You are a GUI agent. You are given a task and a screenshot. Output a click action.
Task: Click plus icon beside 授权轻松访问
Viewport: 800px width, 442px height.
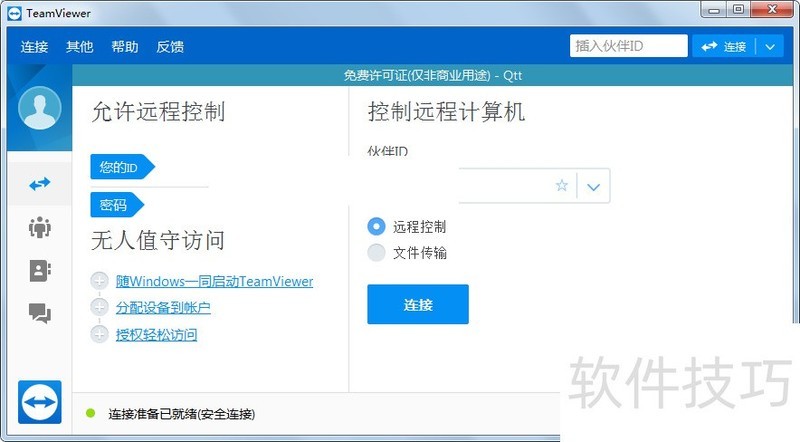coord(99,334)
